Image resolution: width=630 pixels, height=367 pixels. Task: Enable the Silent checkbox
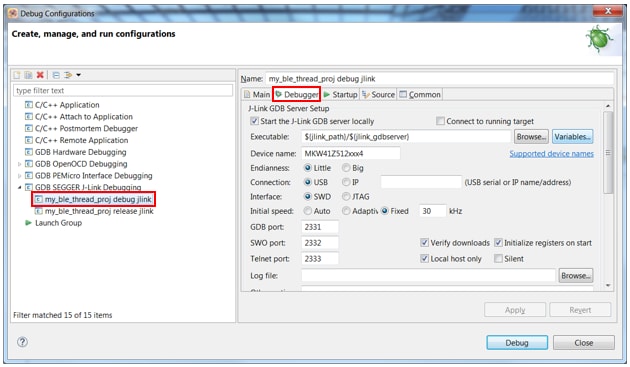click(498, 258)
